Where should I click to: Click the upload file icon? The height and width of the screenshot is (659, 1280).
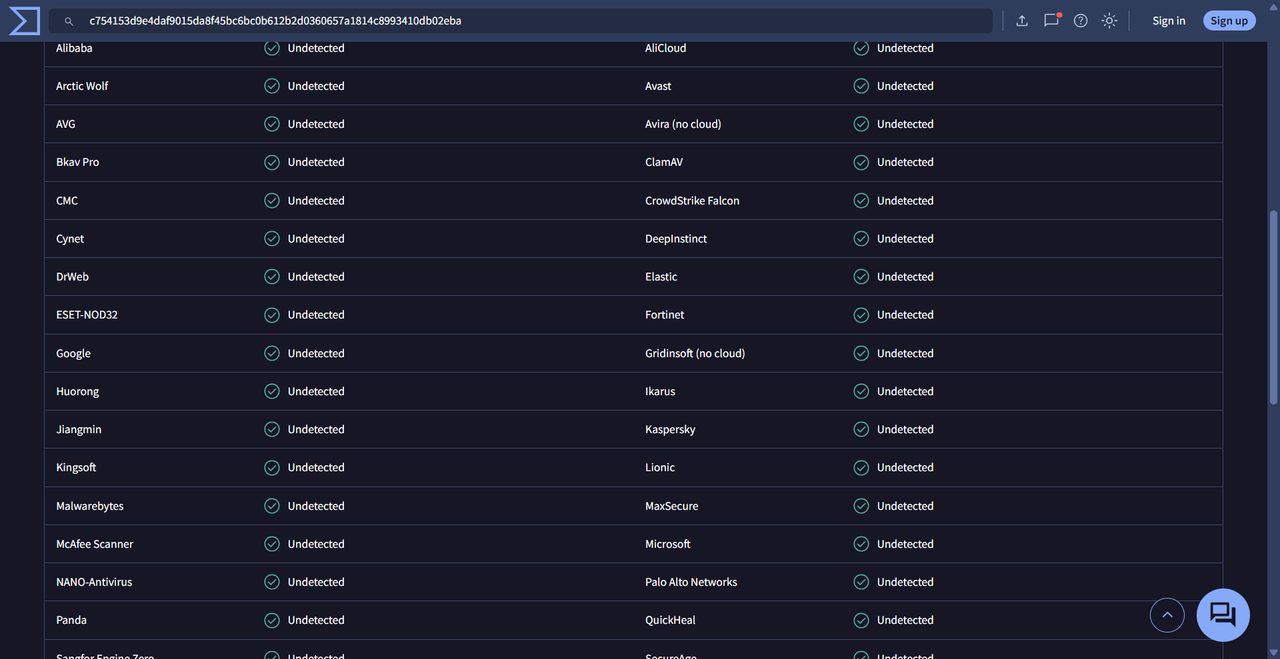pos(1022,20)
